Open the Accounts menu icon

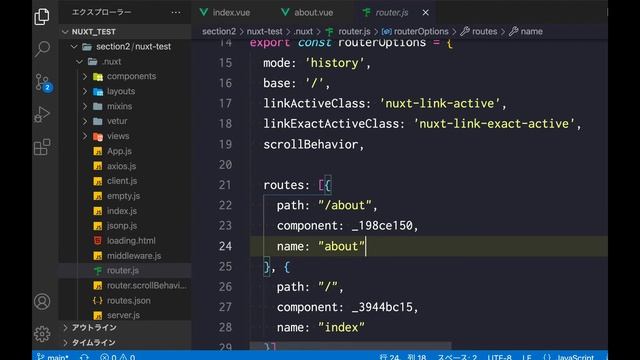click(x=42, y=302)
